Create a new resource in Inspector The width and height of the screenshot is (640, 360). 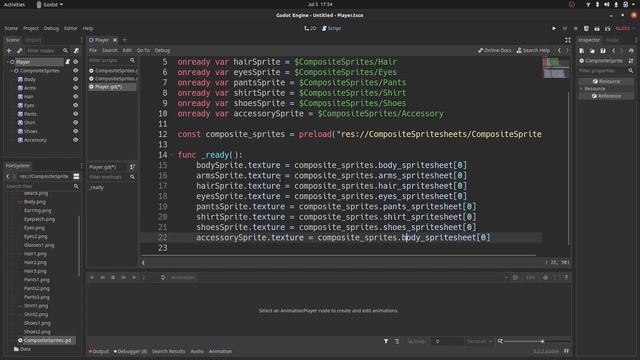(582, 51)
